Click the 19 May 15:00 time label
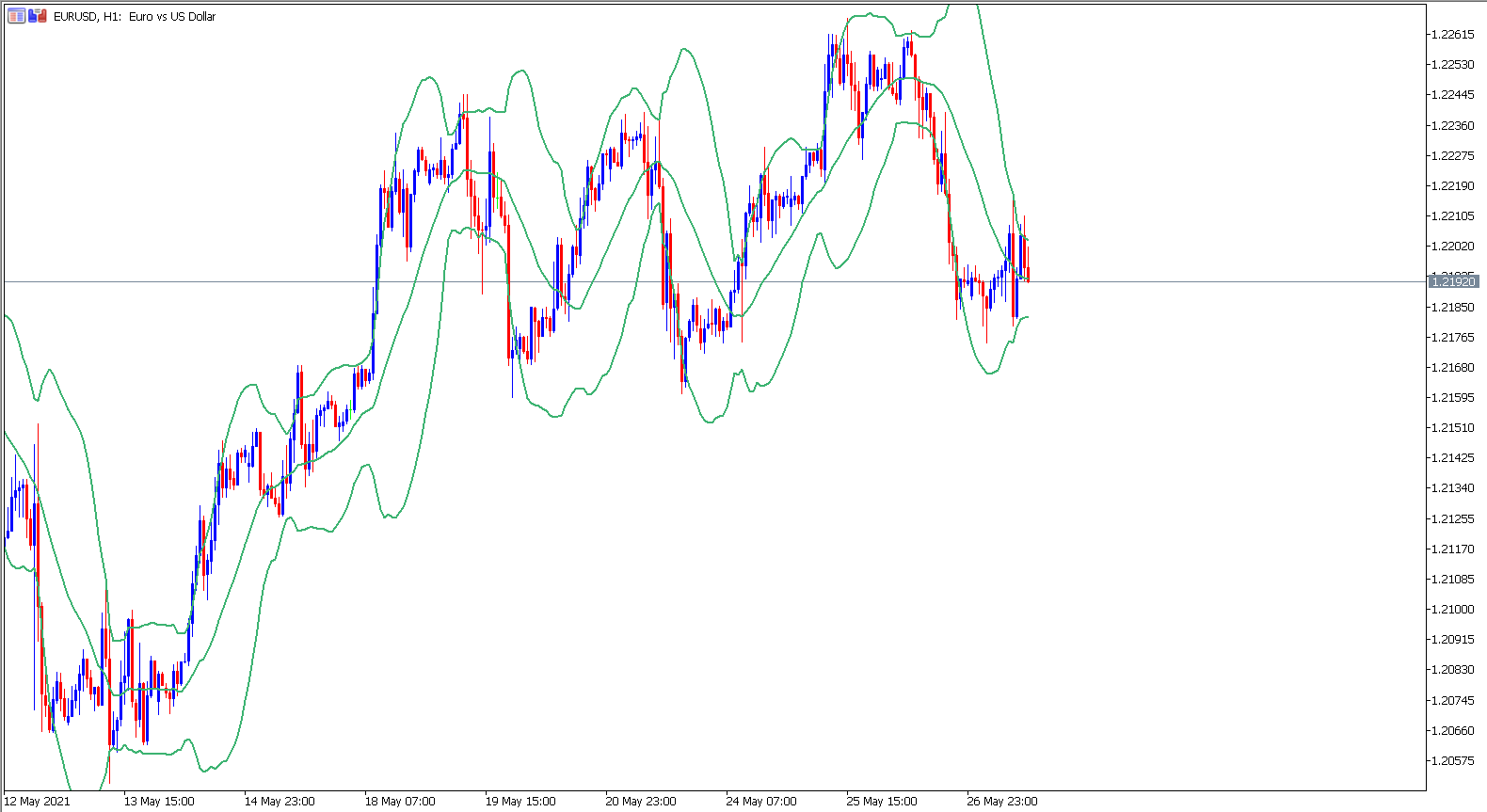The width and height of the screenshot is (1487, 812). 520,802
